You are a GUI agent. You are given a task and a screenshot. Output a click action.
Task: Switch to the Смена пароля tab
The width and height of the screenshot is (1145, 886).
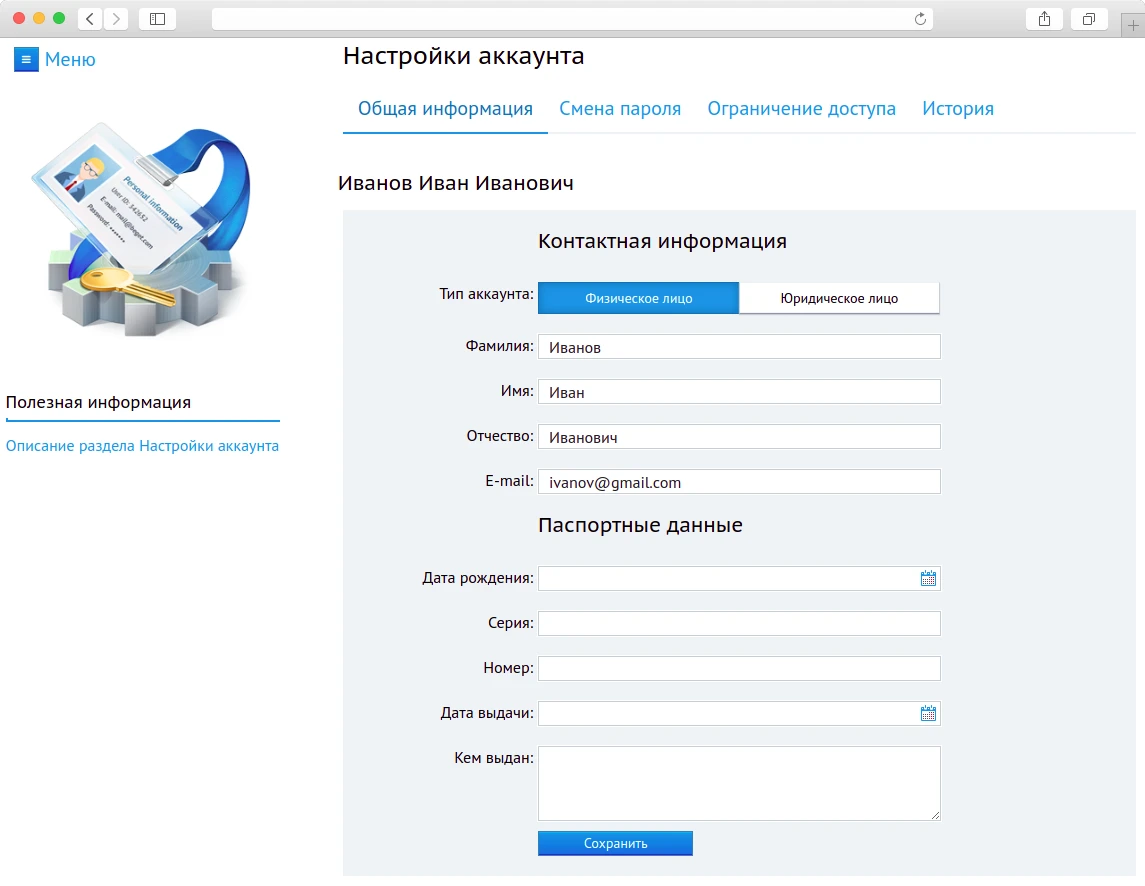620,108
